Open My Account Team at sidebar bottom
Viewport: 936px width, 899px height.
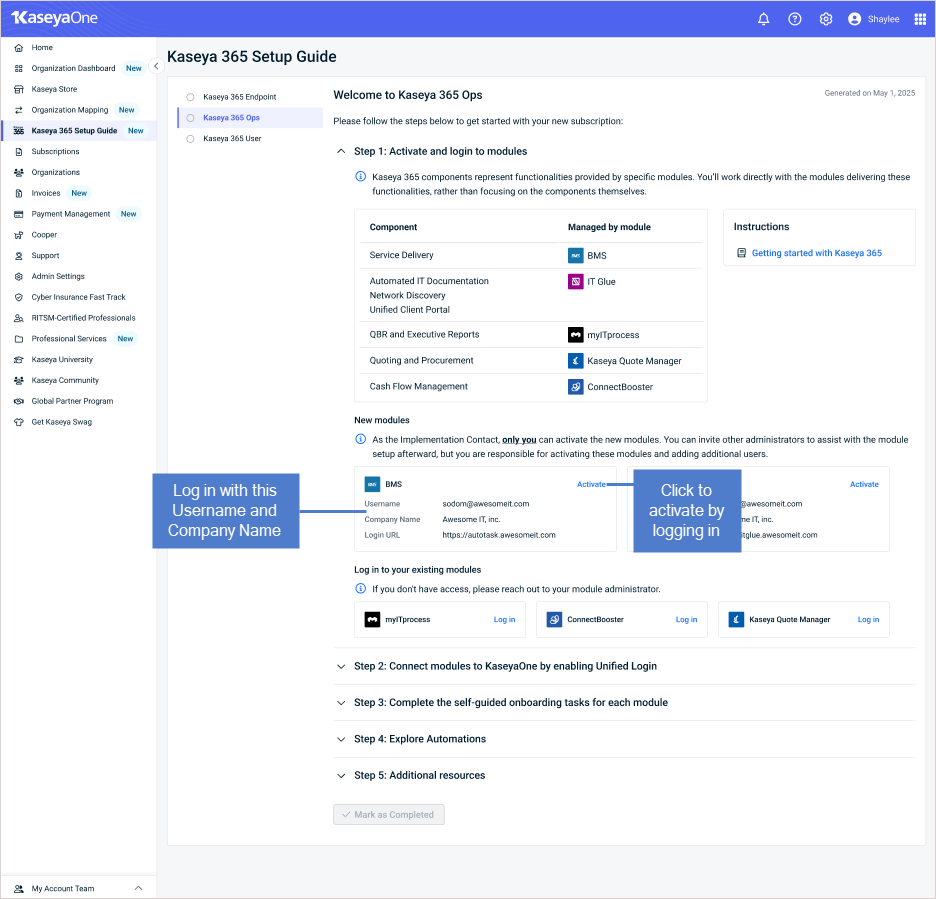click(63, 888)
